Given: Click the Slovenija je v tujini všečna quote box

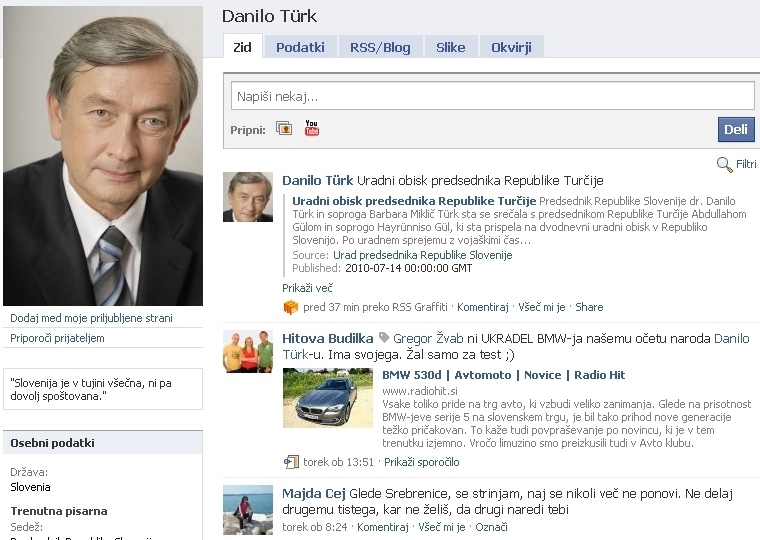Looking at the screenshot, I should point(103,389).
